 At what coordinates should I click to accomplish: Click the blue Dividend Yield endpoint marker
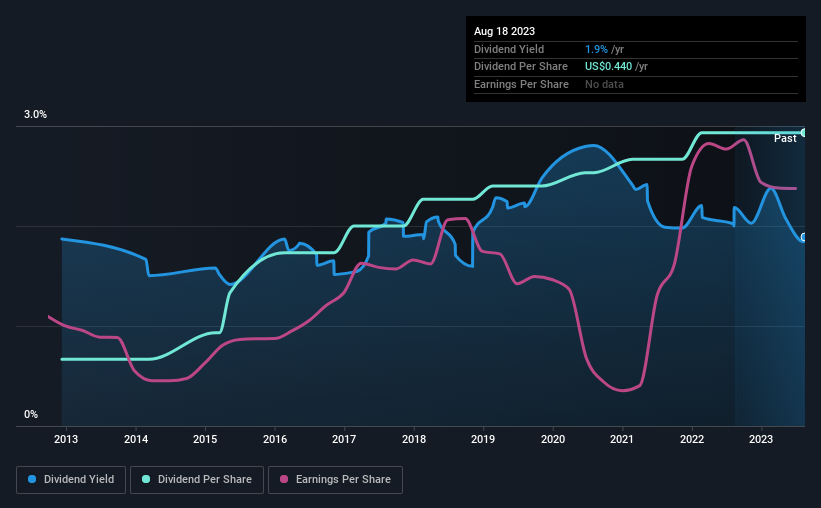(x=804, y=237)
